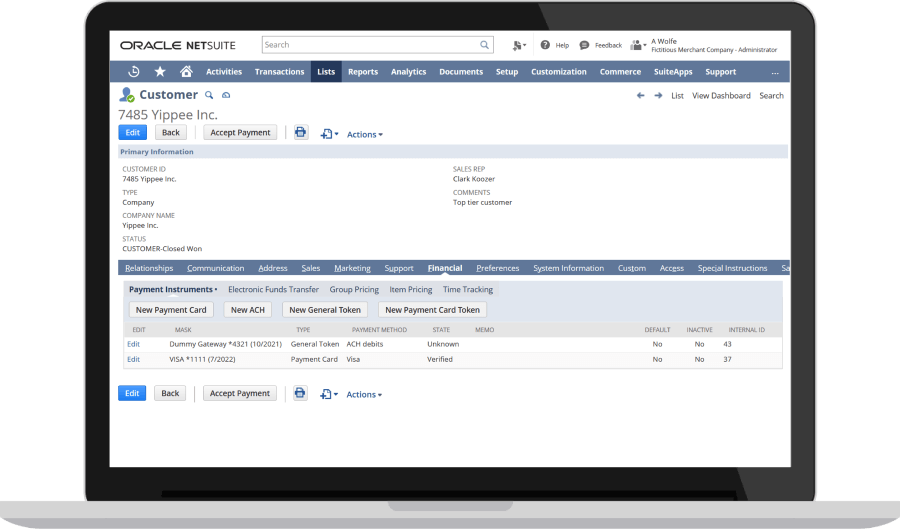Click the top Print icon
The width and height of the screenshot is (900, 529).
click(301, 133)
